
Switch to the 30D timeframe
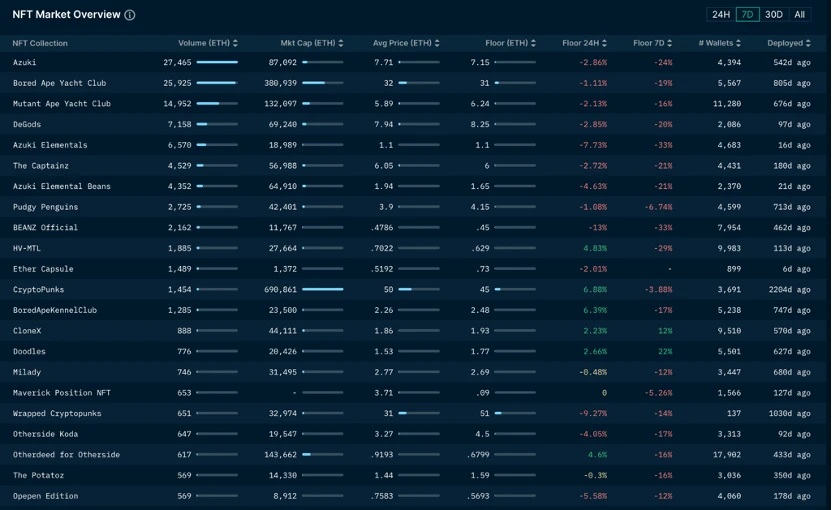click(x=774, y=15)
